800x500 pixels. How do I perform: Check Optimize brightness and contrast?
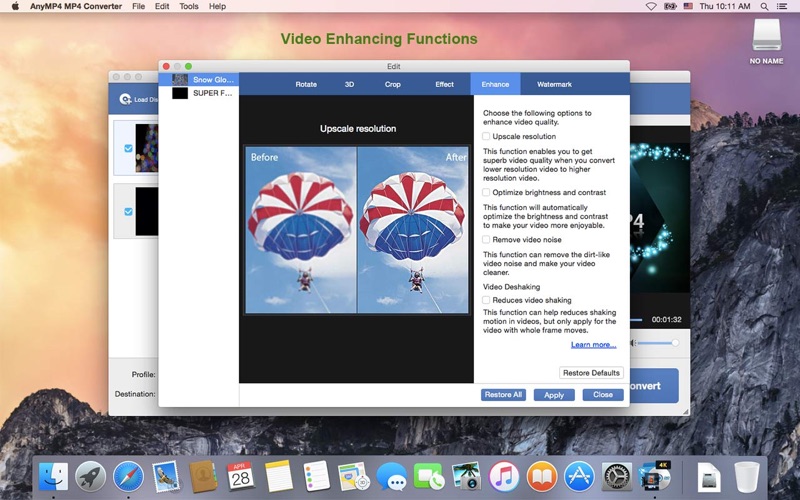coord(486,192)
